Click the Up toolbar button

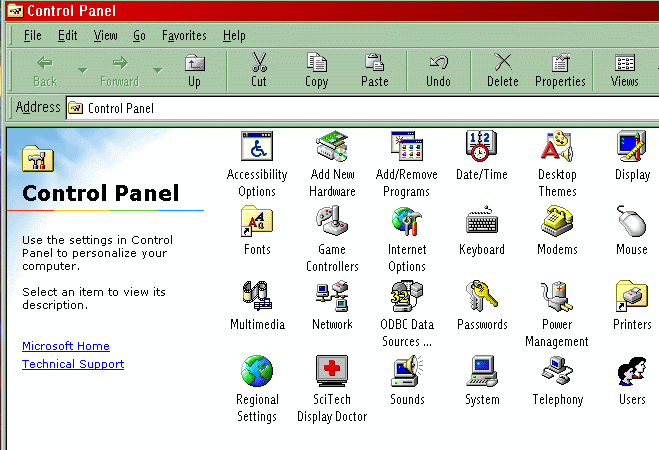pos(194,70)
